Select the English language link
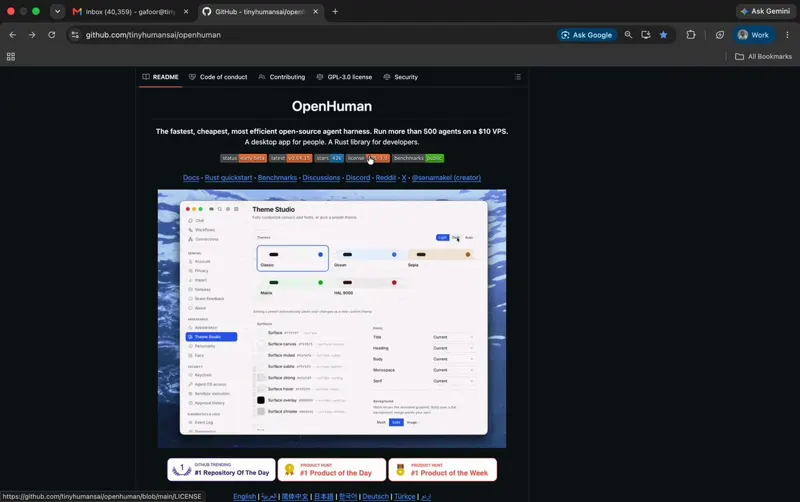The width and height of the screenshot is (800, 502). pyautogui.click(x=244, y=496)
